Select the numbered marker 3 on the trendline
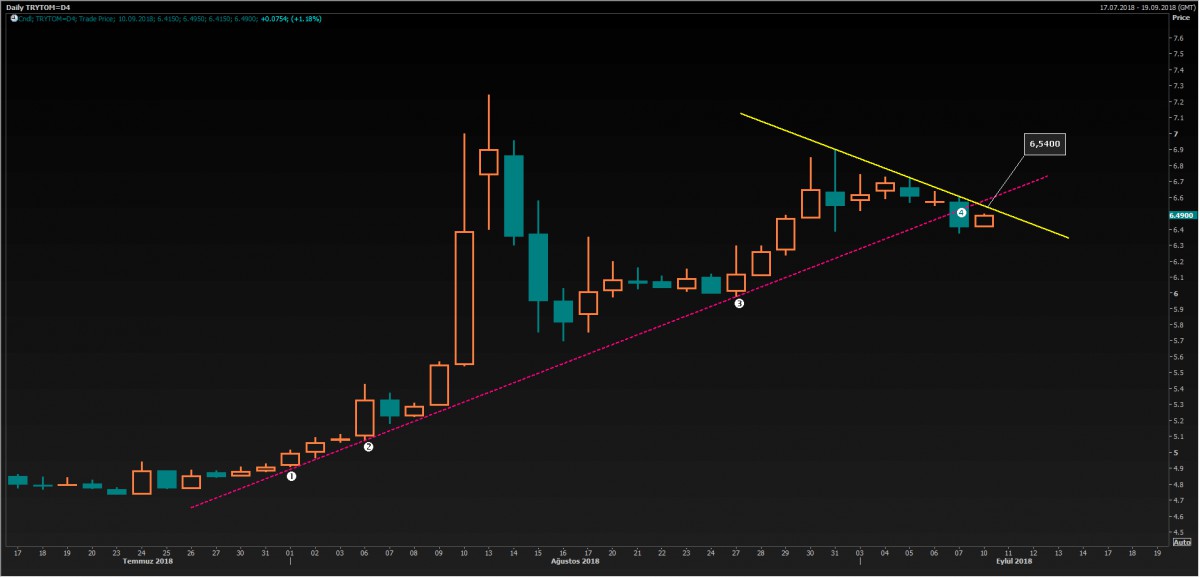 [739, 303]
